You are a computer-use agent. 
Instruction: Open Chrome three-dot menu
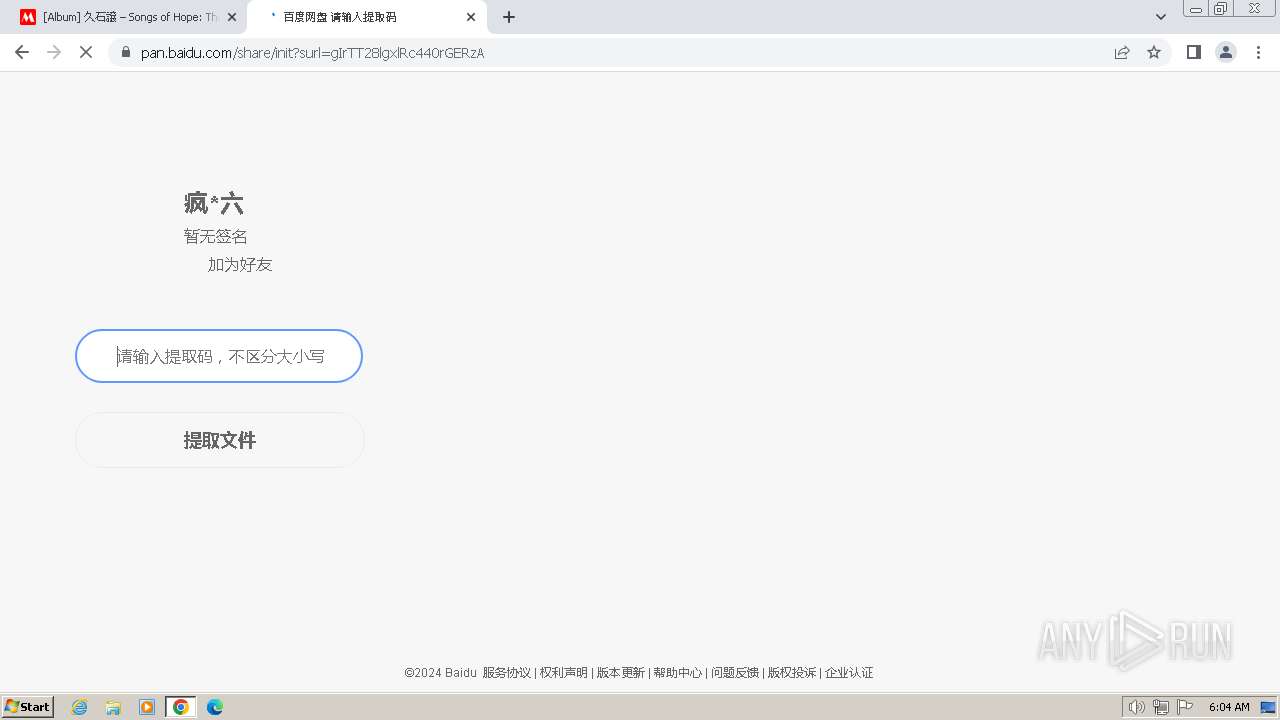(1259, 52)
